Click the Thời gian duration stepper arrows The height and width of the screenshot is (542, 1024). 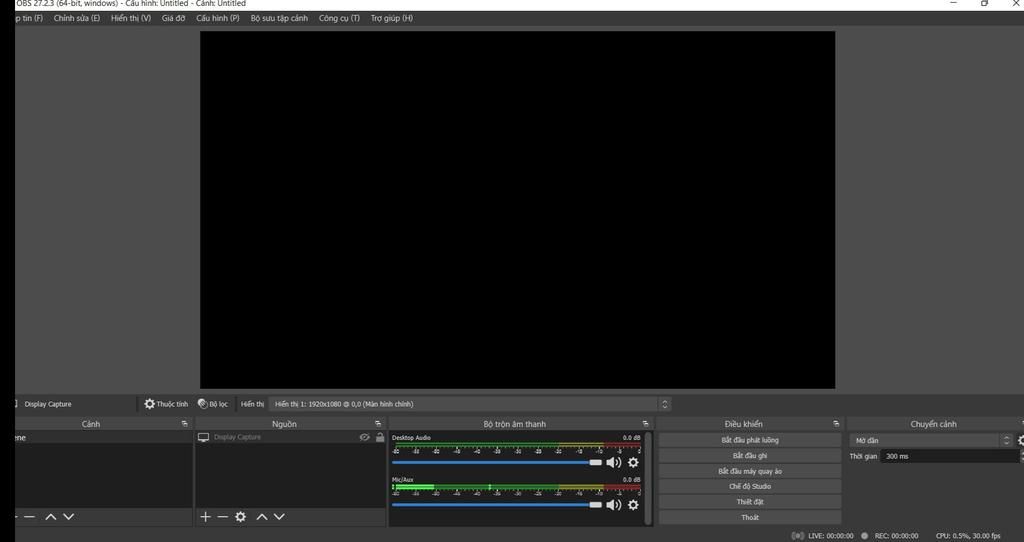click(x=1021, y=456)
